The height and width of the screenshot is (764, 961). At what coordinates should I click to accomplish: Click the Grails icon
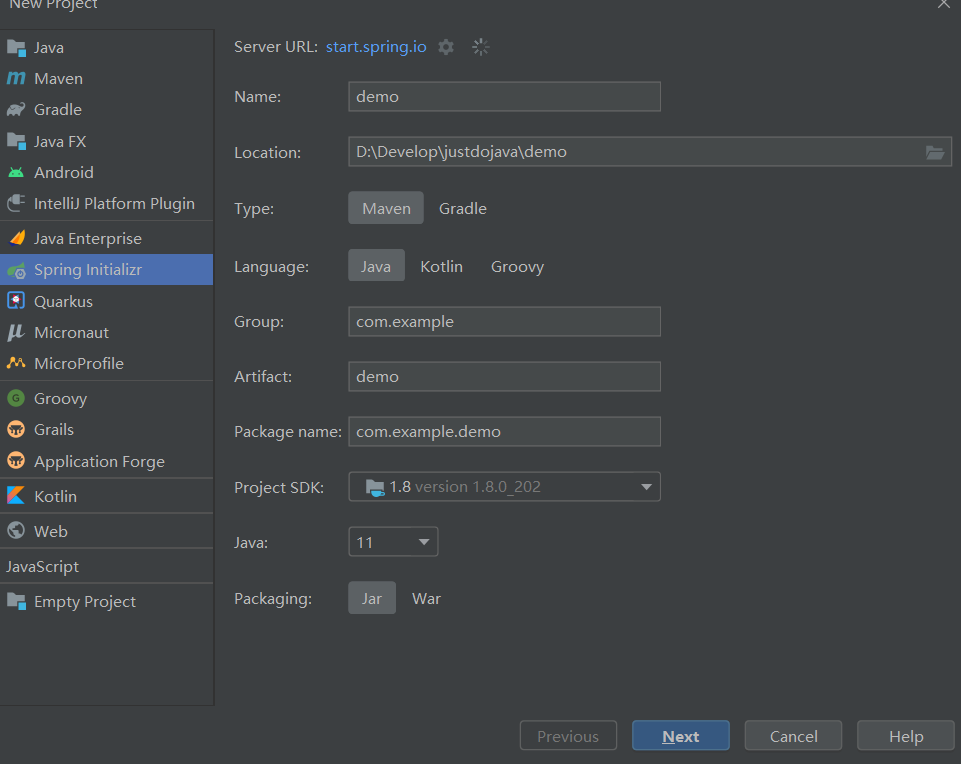click(16, 429)
